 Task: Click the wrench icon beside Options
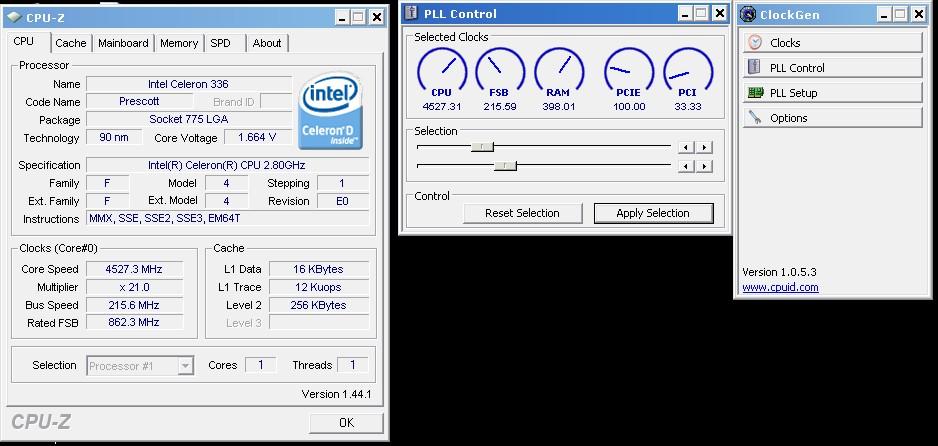(755, 118)
